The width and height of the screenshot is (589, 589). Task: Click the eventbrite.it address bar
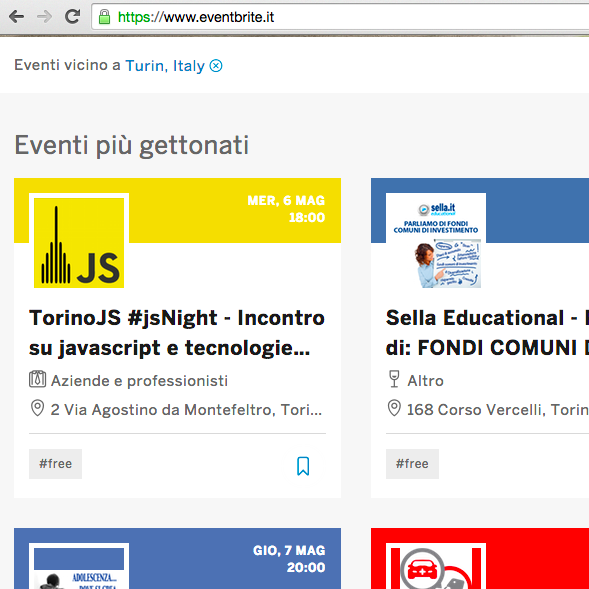coord(340,17)
